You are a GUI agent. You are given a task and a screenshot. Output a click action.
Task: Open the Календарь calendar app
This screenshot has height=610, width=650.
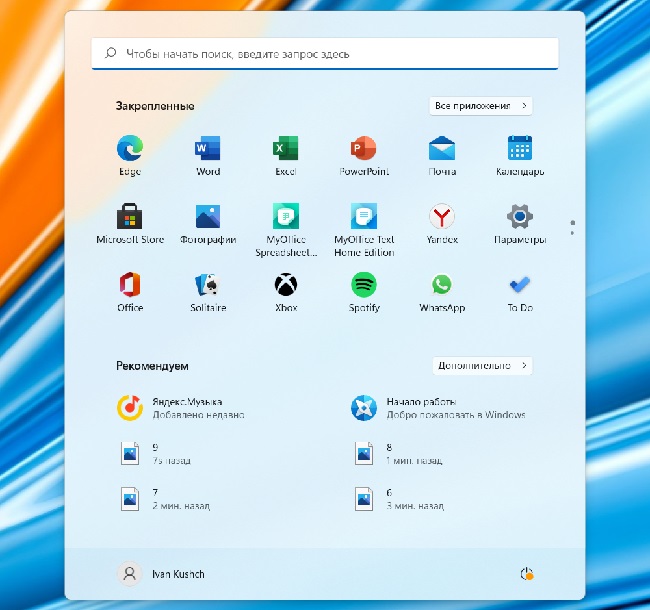click(x=520, y=155)
